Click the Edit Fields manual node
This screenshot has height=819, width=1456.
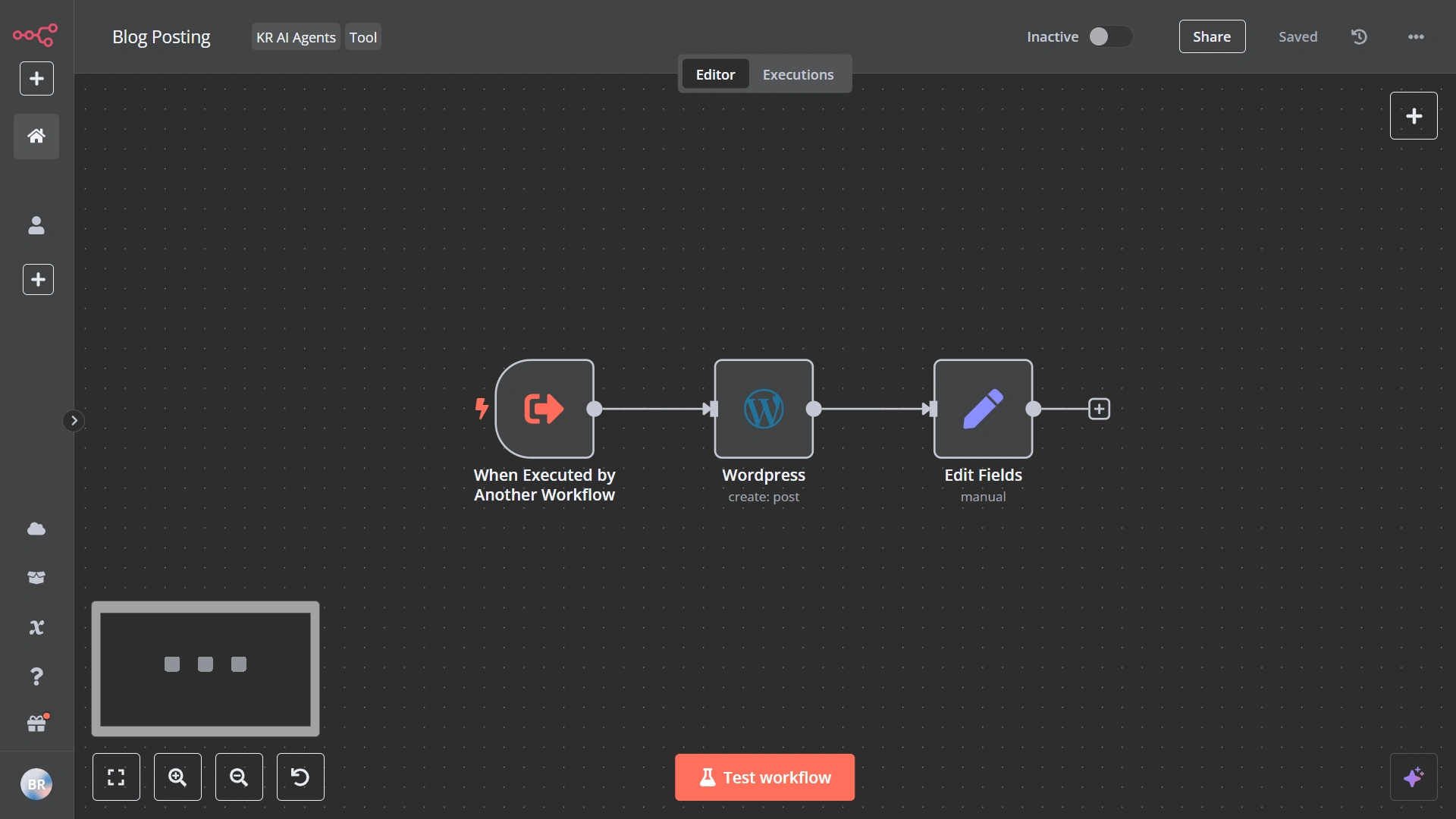pyautogui.click(x=983, y=408)
